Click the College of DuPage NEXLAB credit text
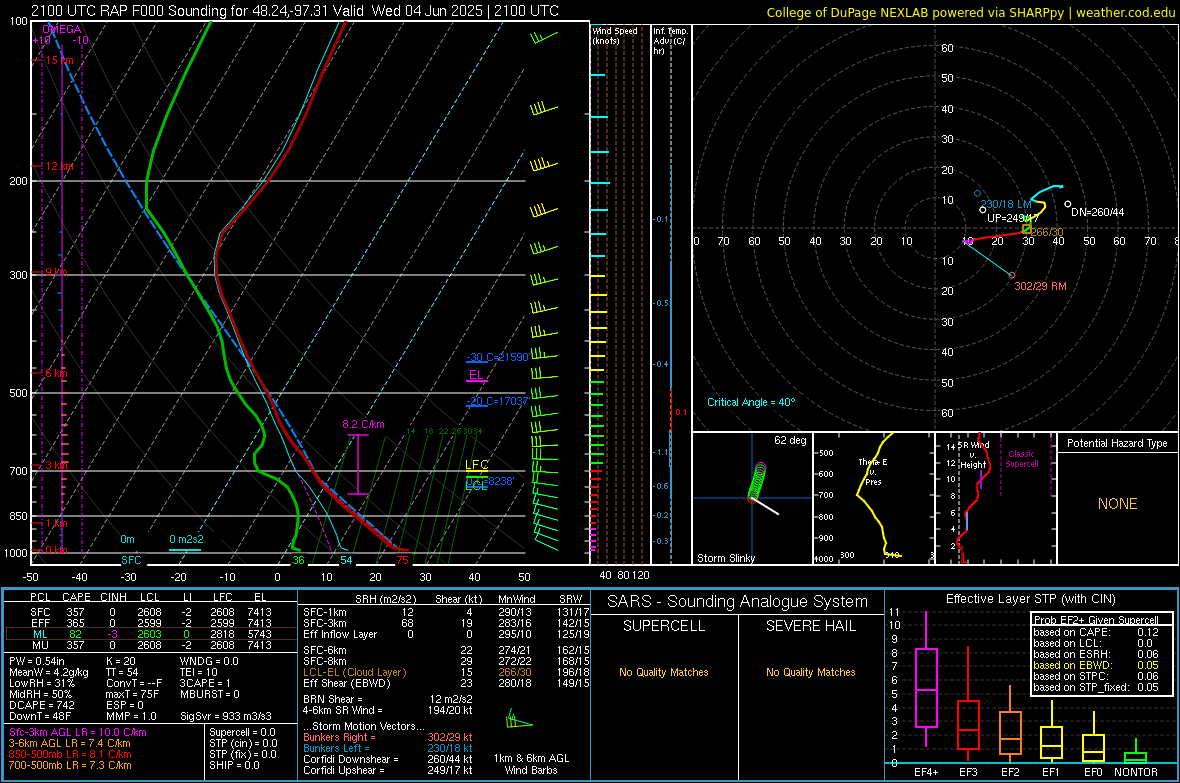The image size is (1180, 783). pyautogui.click(x=970, y=12)
